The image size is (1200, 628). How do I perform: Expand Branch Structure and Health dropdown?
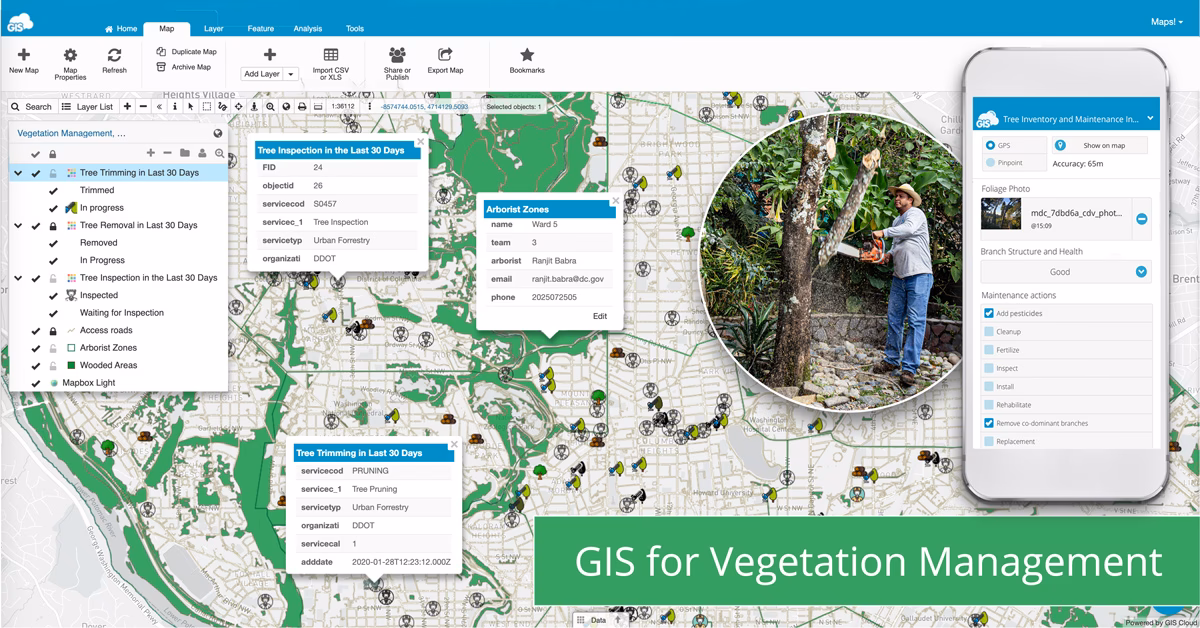click(x=1141, y=271)
